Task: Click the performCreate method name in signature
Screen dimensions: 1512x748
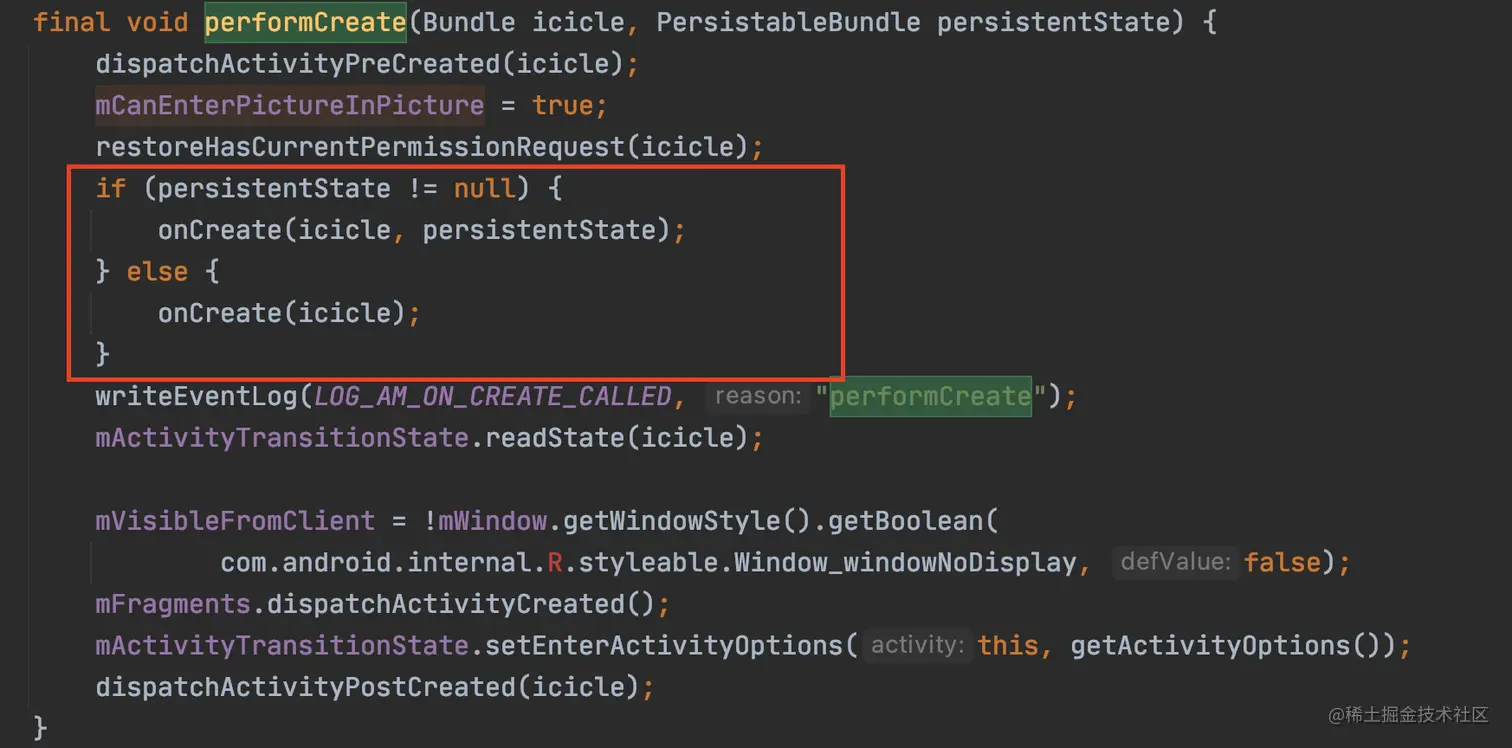Action: pos(305,22)
